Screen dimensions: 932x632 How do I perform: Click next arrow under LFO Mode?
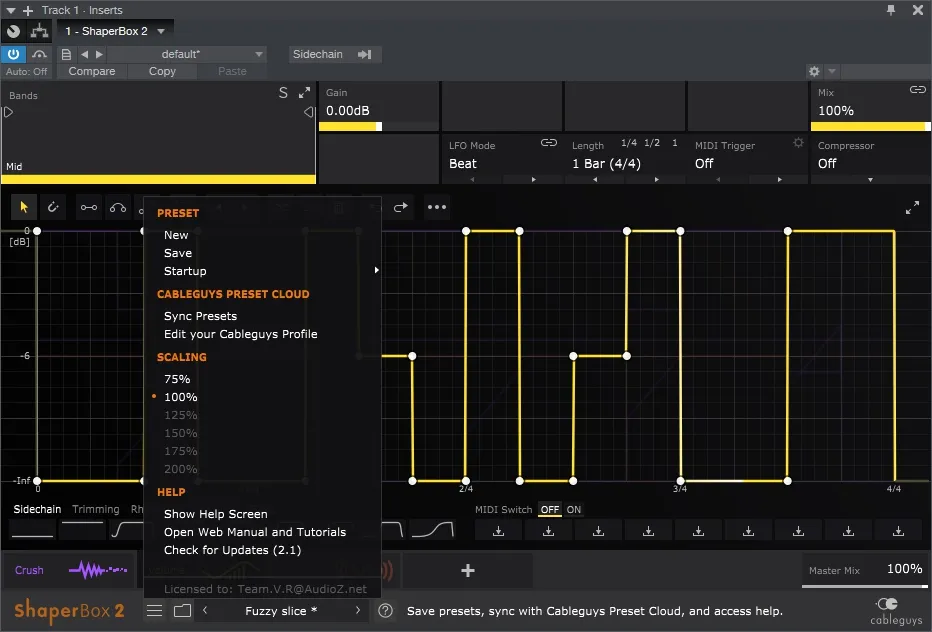click(x=533, y=179)
